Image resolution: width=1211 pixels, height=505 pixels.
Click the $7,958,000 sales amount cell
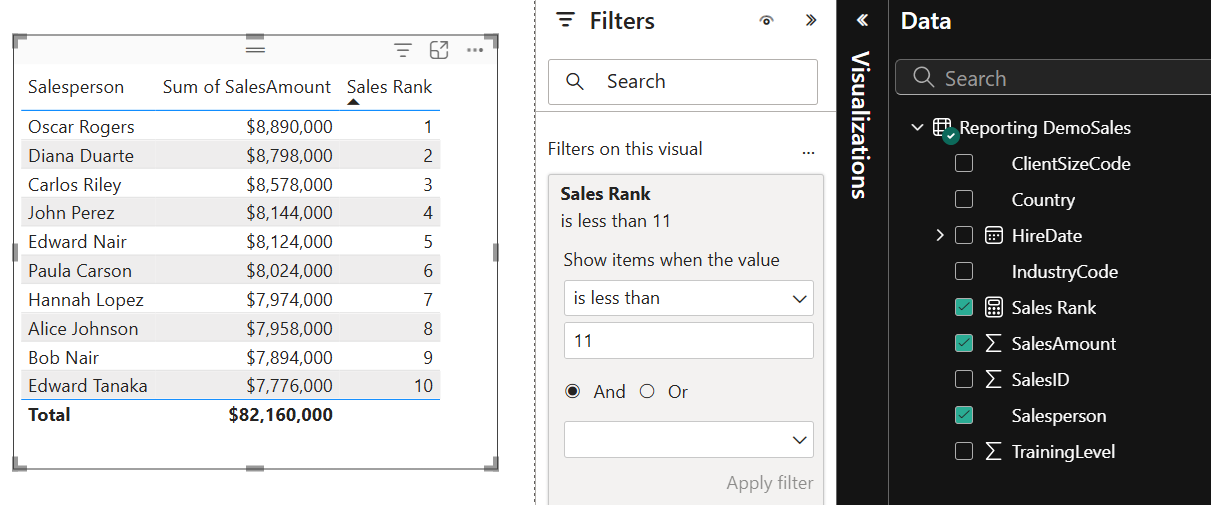(290, 329)
